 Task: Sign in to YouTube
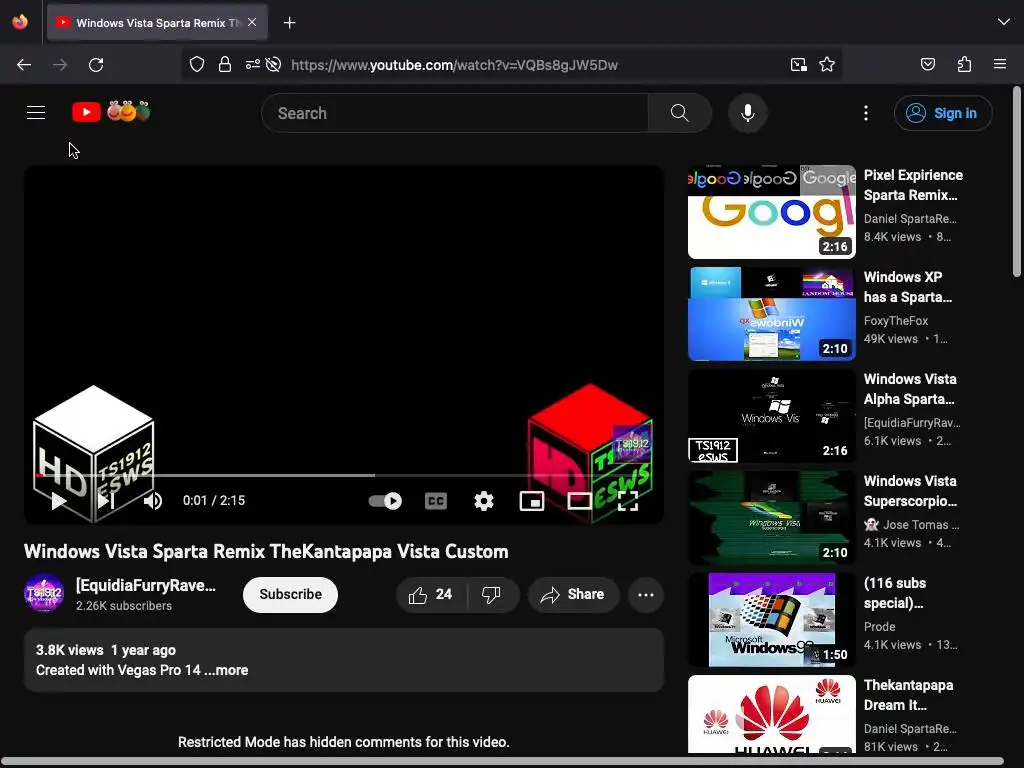coord(943,113)
